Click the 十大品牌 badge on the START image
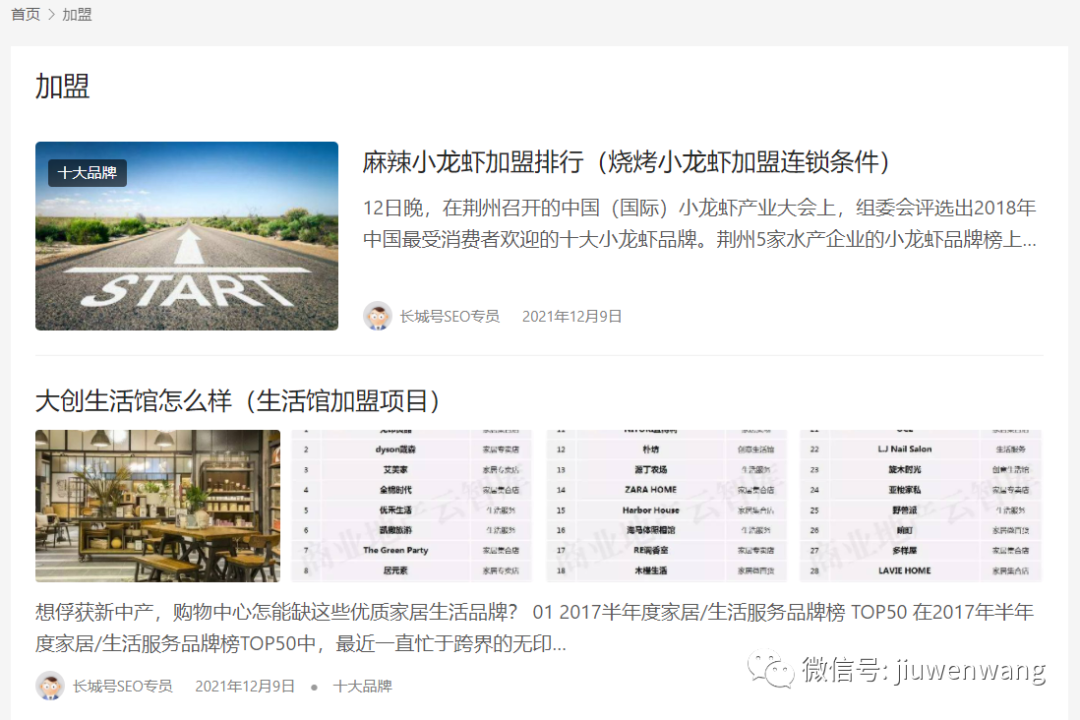 point(85,172)
